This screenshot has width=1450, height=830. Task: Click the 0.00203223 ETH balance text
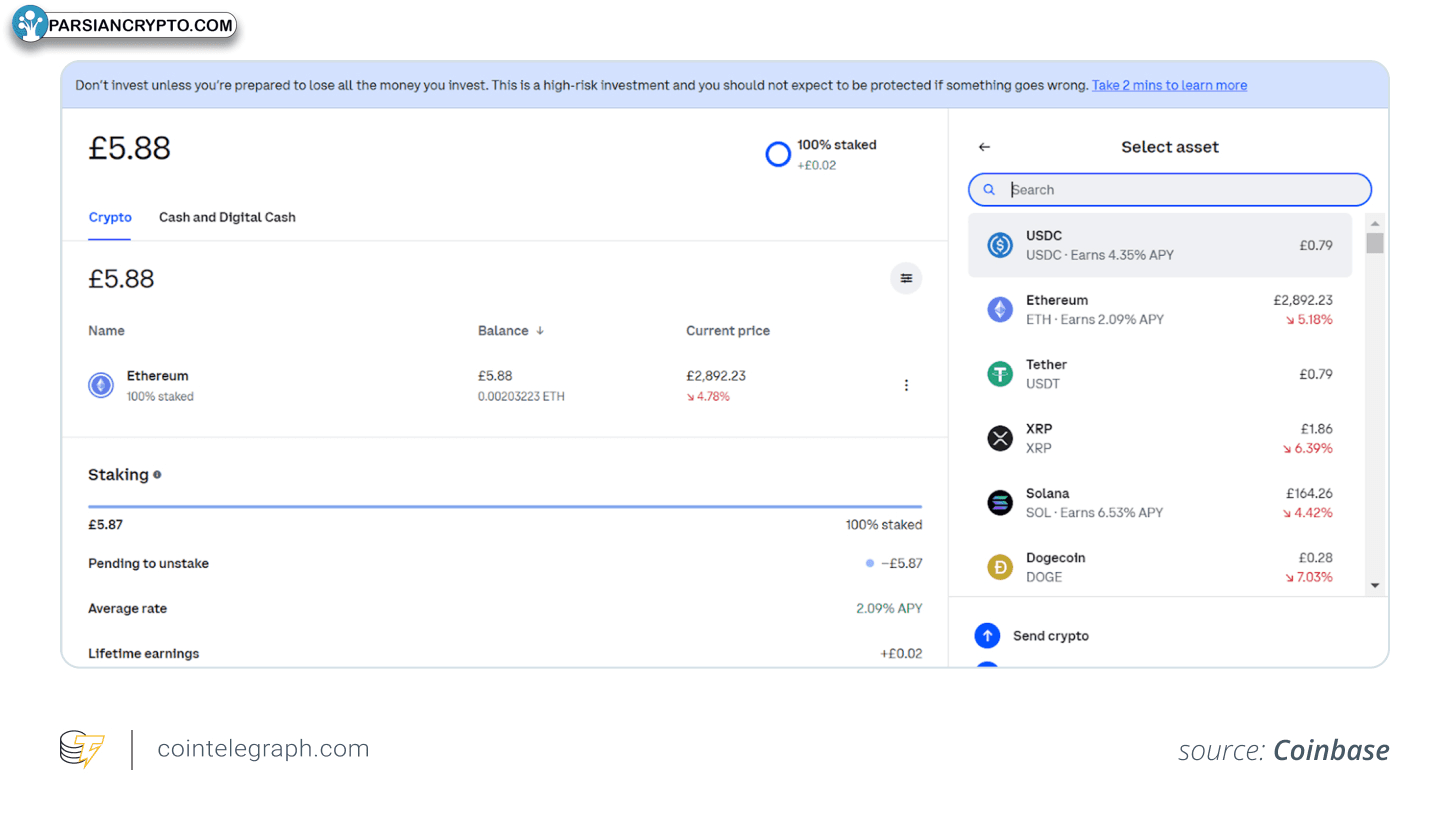(x=521, y=396)
